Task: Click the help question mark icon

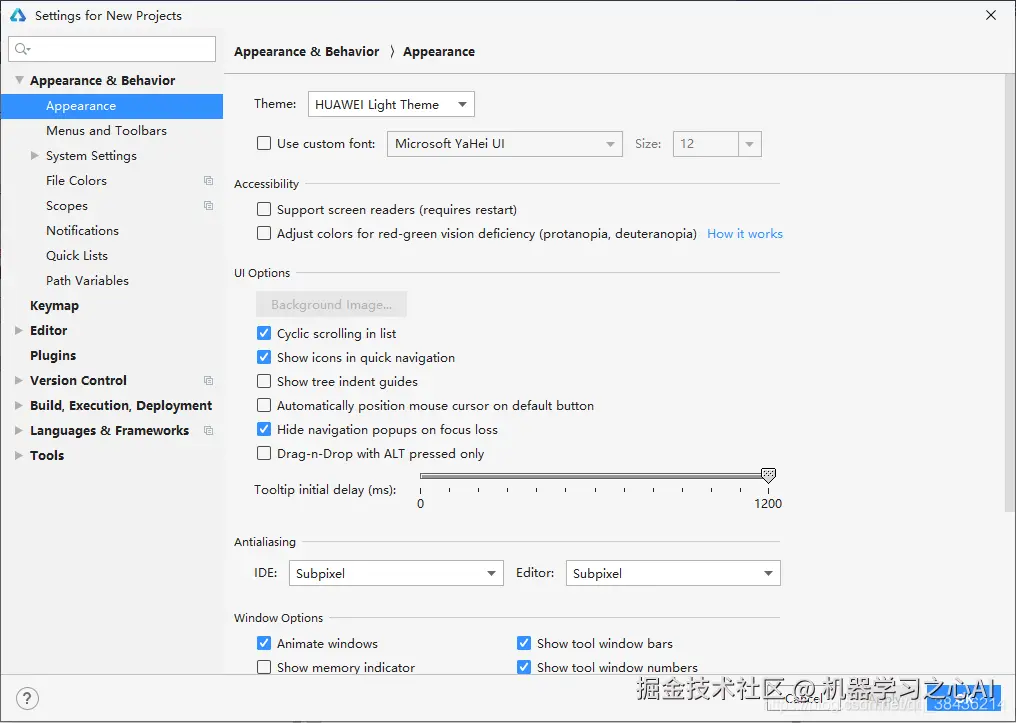Action: click(x=27, y=698)
